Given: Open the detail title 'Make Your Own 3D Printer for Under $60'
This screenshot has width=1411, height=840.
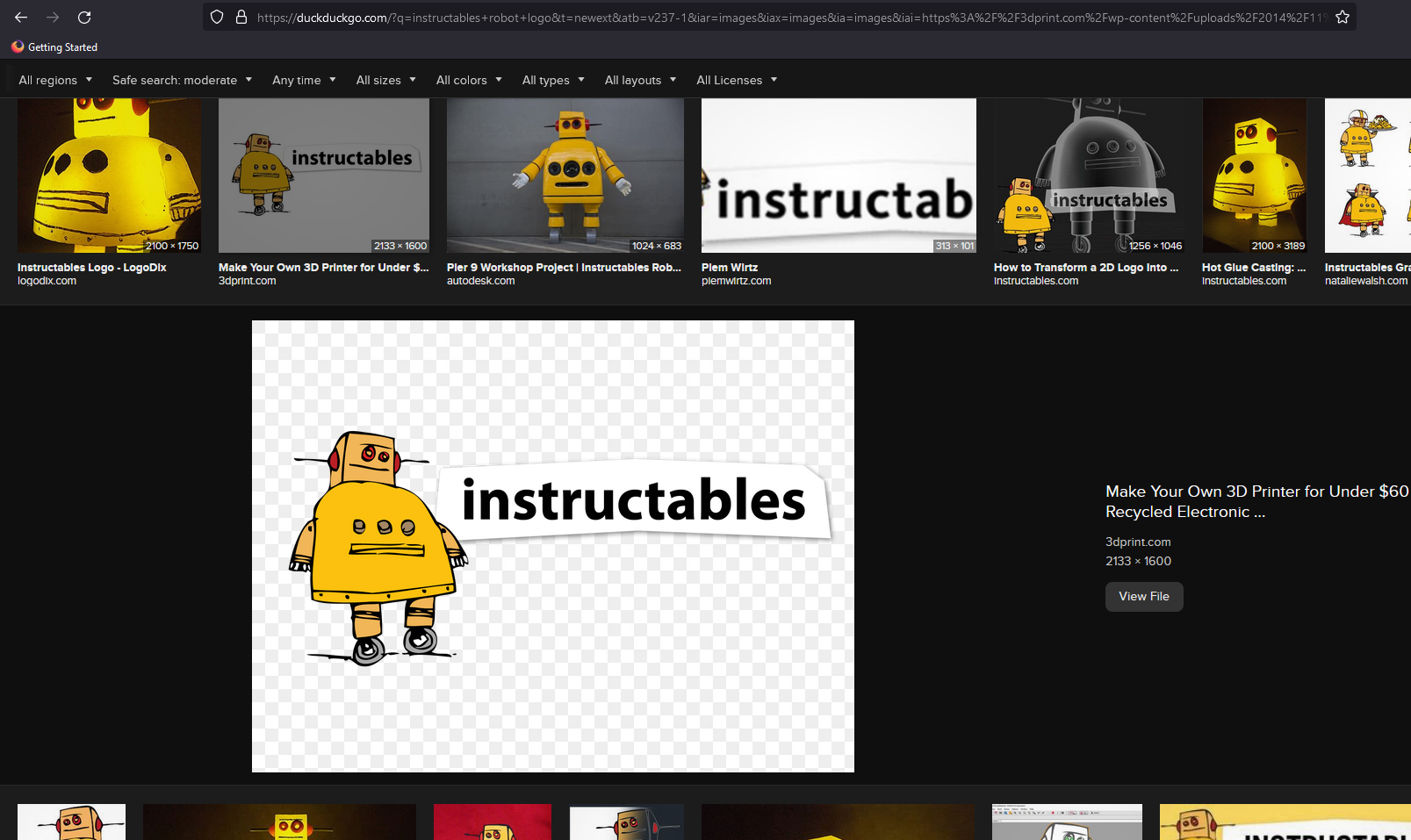Looking at the screenshot, I should coord(1257,501).
